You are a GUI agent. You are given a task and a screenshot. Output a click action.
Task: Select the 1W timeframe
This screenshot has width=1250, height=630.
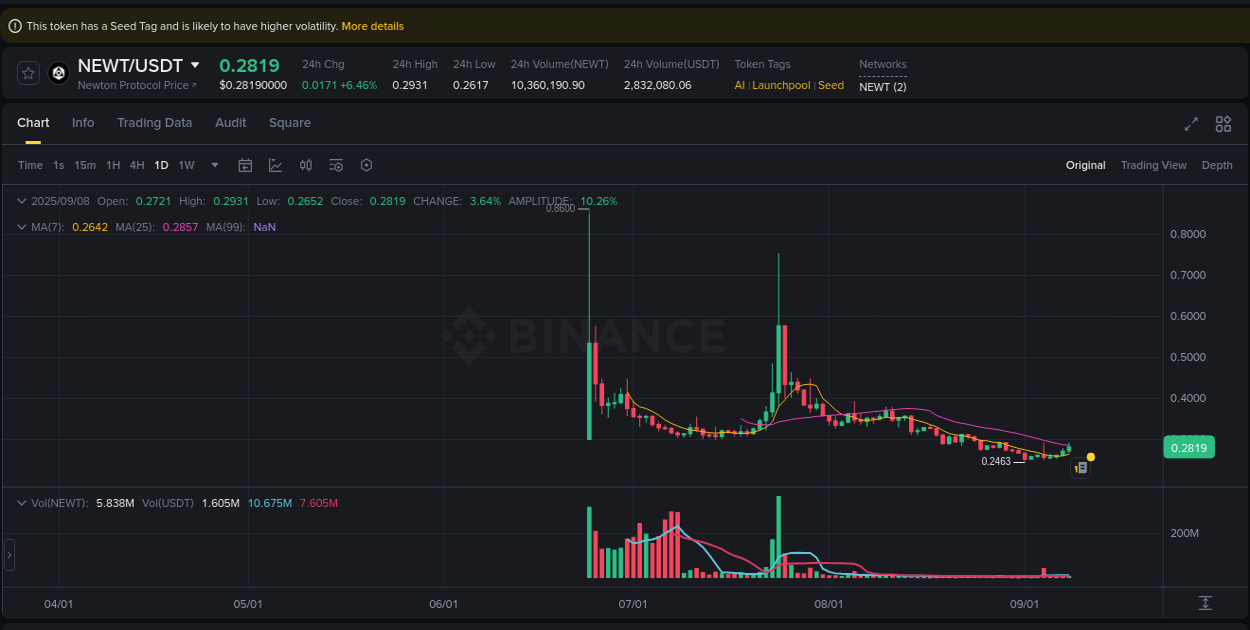pyautogui.click(x=186, y=165)
